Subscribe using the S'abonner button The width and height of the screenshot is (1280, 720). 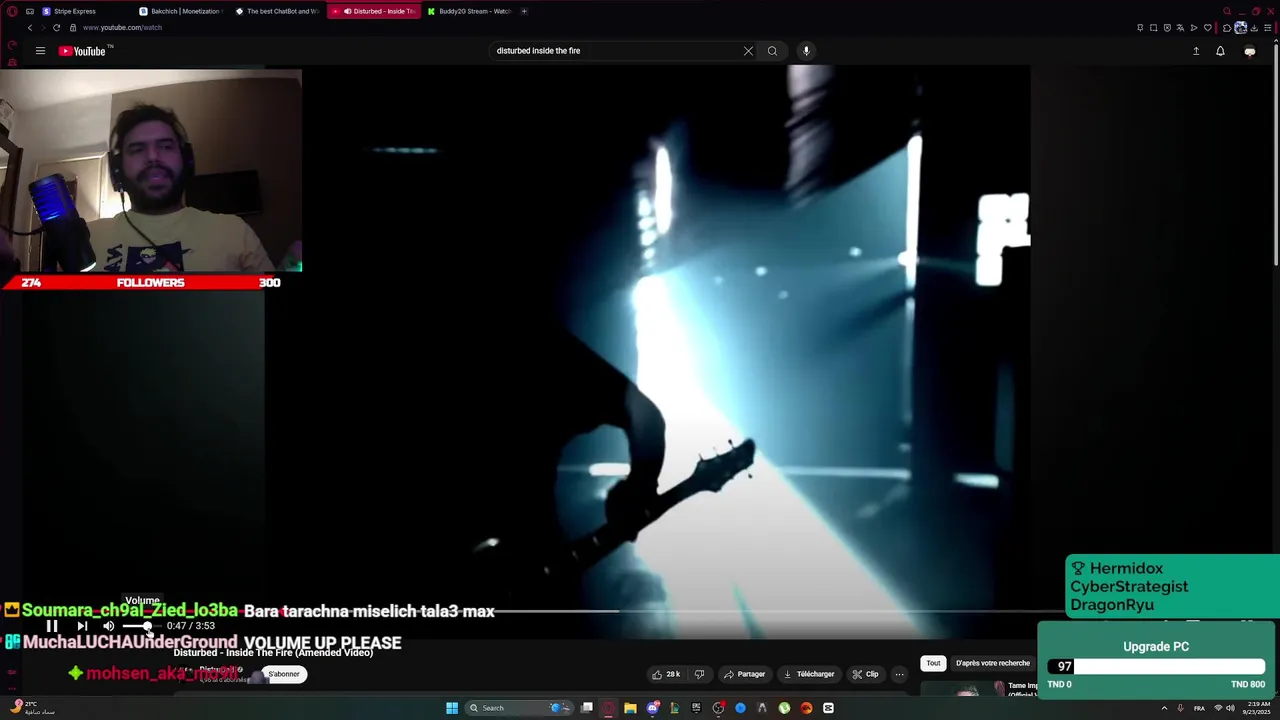pos(284,674)
